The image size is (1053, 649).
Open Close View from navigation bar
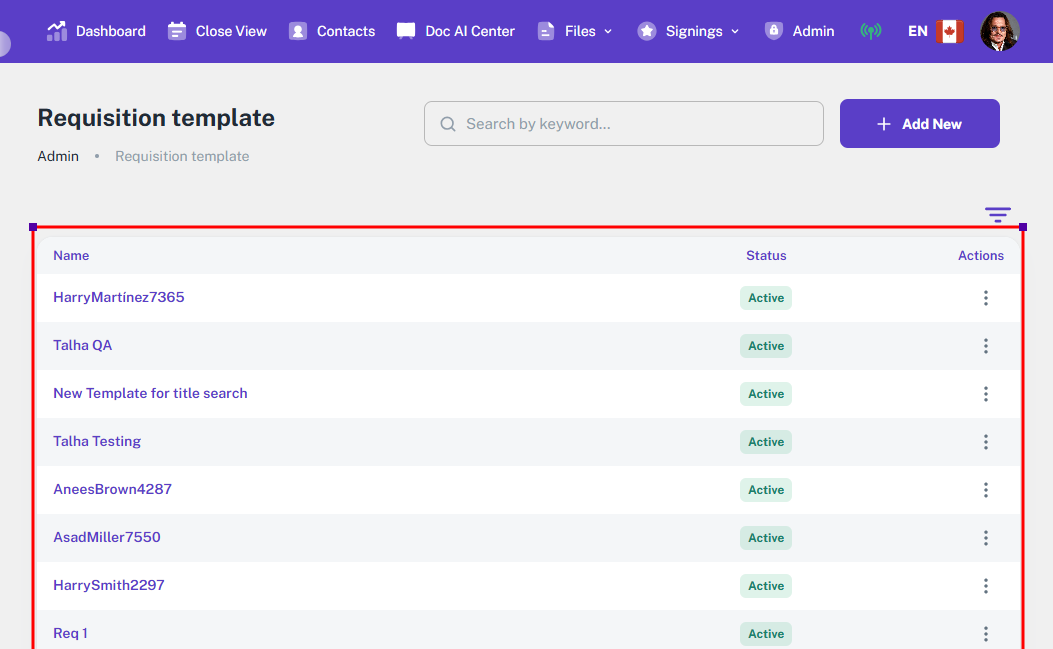click(217, 31)
